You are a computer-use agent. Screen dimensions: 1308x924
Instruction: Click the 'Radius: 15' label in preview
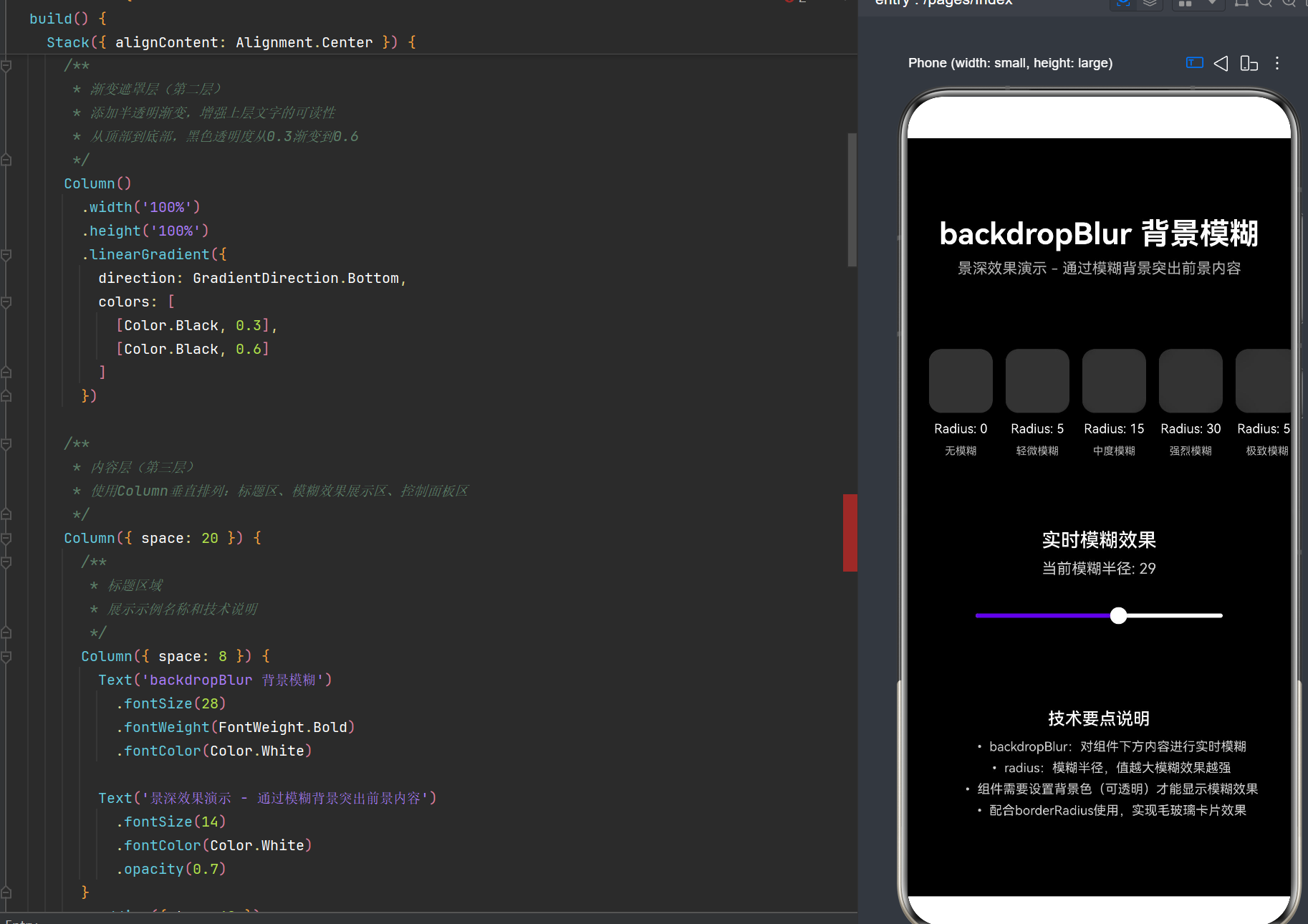tap(1114, 428)
